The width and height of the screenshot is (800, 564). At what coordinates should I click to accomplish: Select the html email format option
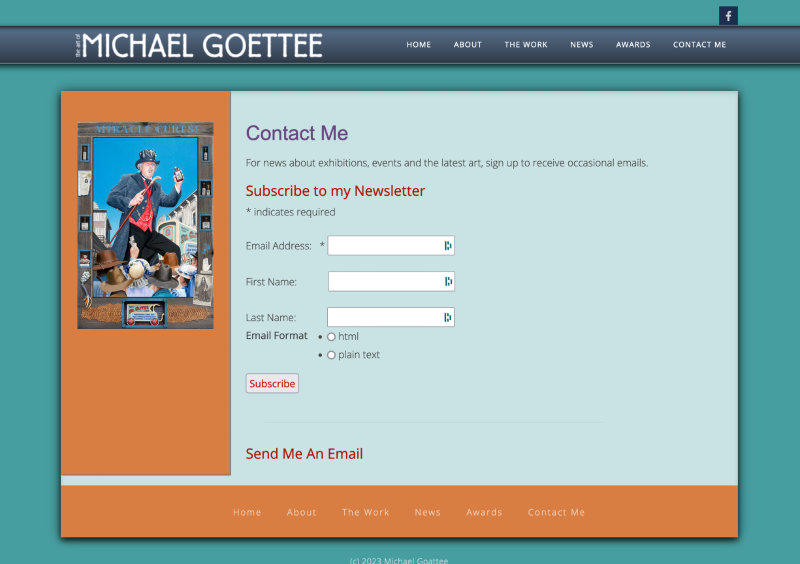[331, 337]
